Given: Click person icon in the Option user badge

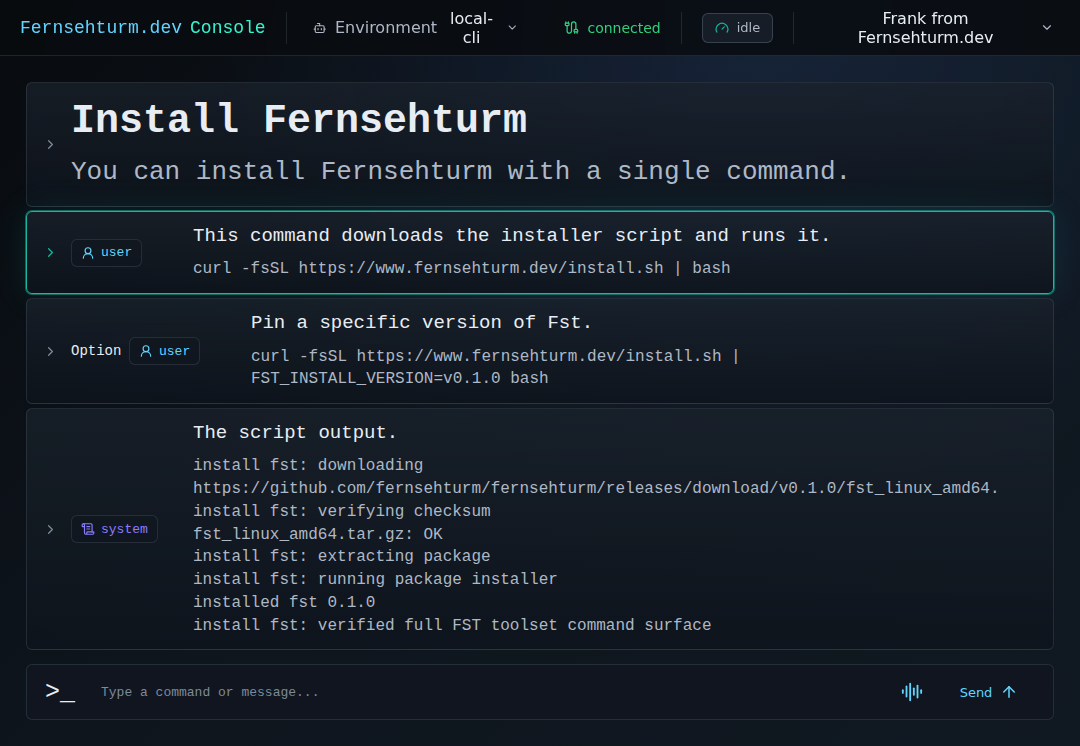Looking at the screenshot, I should (146, 351).
